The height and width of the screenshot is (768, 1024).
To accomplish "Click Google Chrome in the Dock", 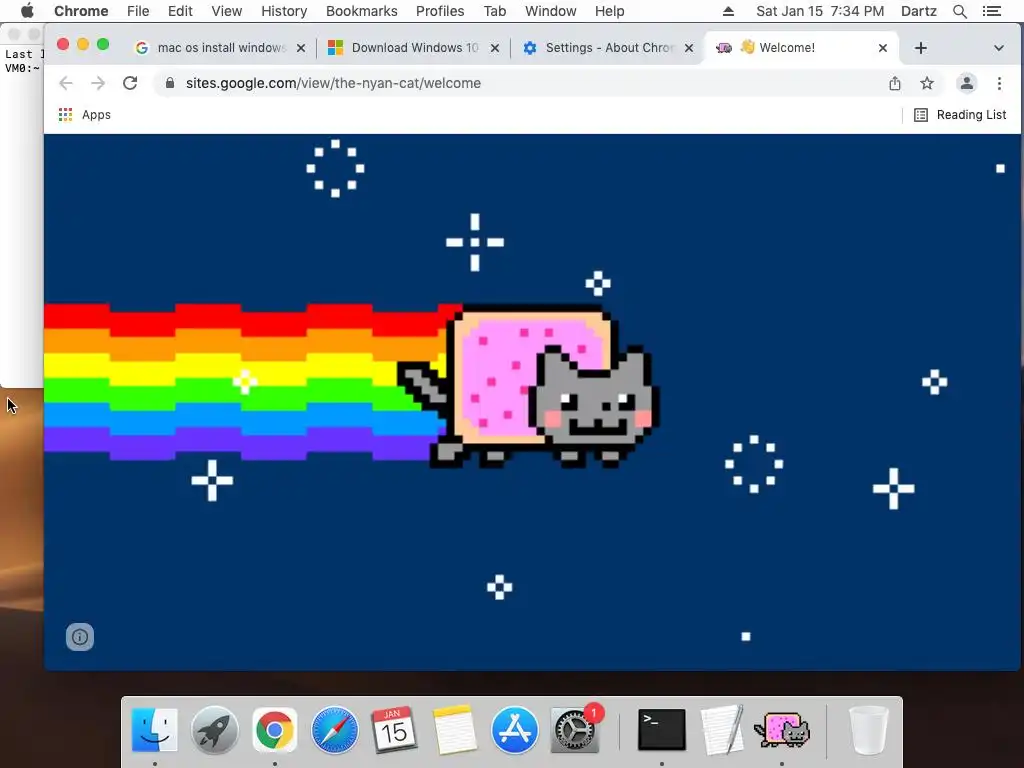I will pyautogui.click(x=274, y=729).
